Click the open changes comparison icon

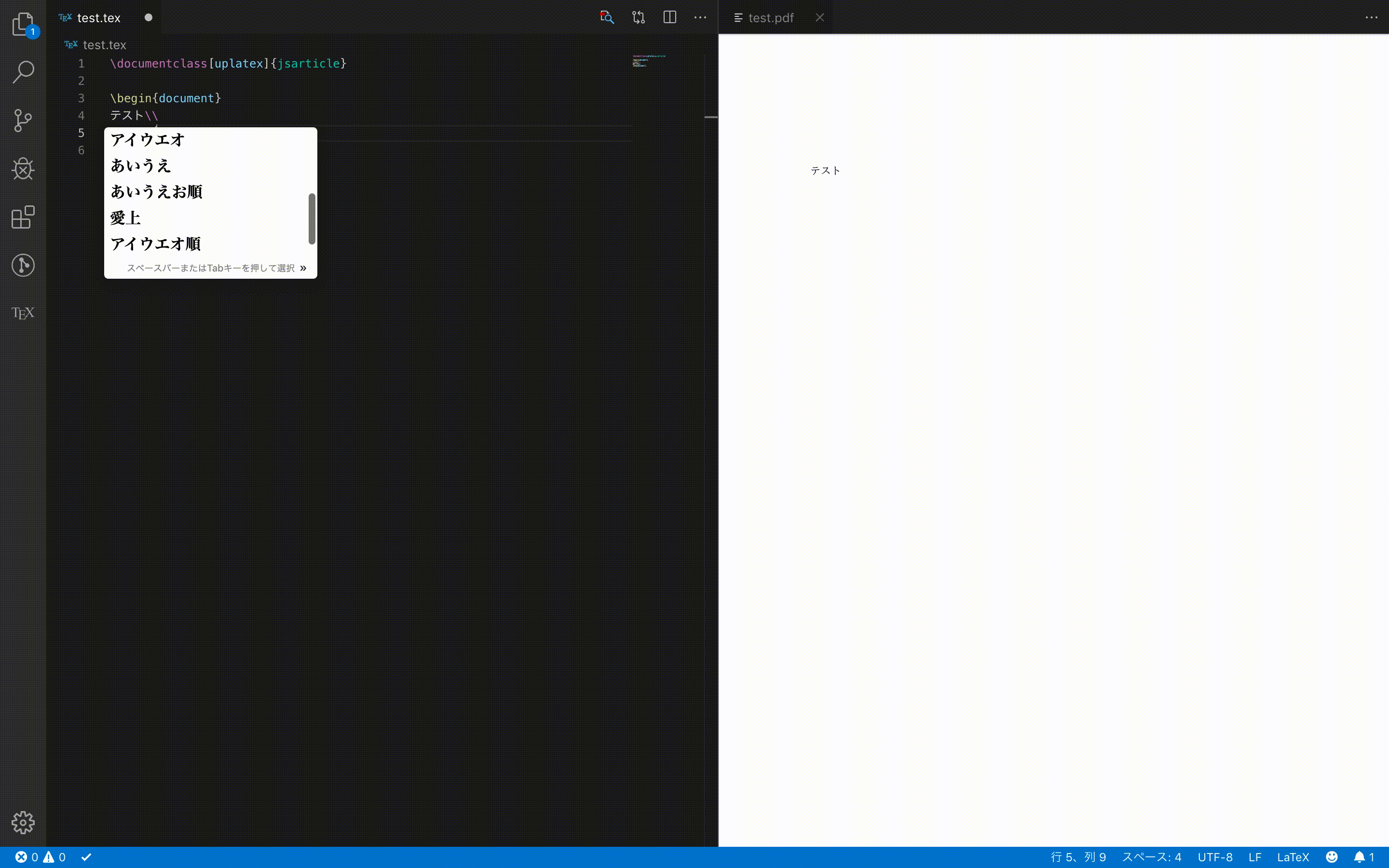point(638,17)
